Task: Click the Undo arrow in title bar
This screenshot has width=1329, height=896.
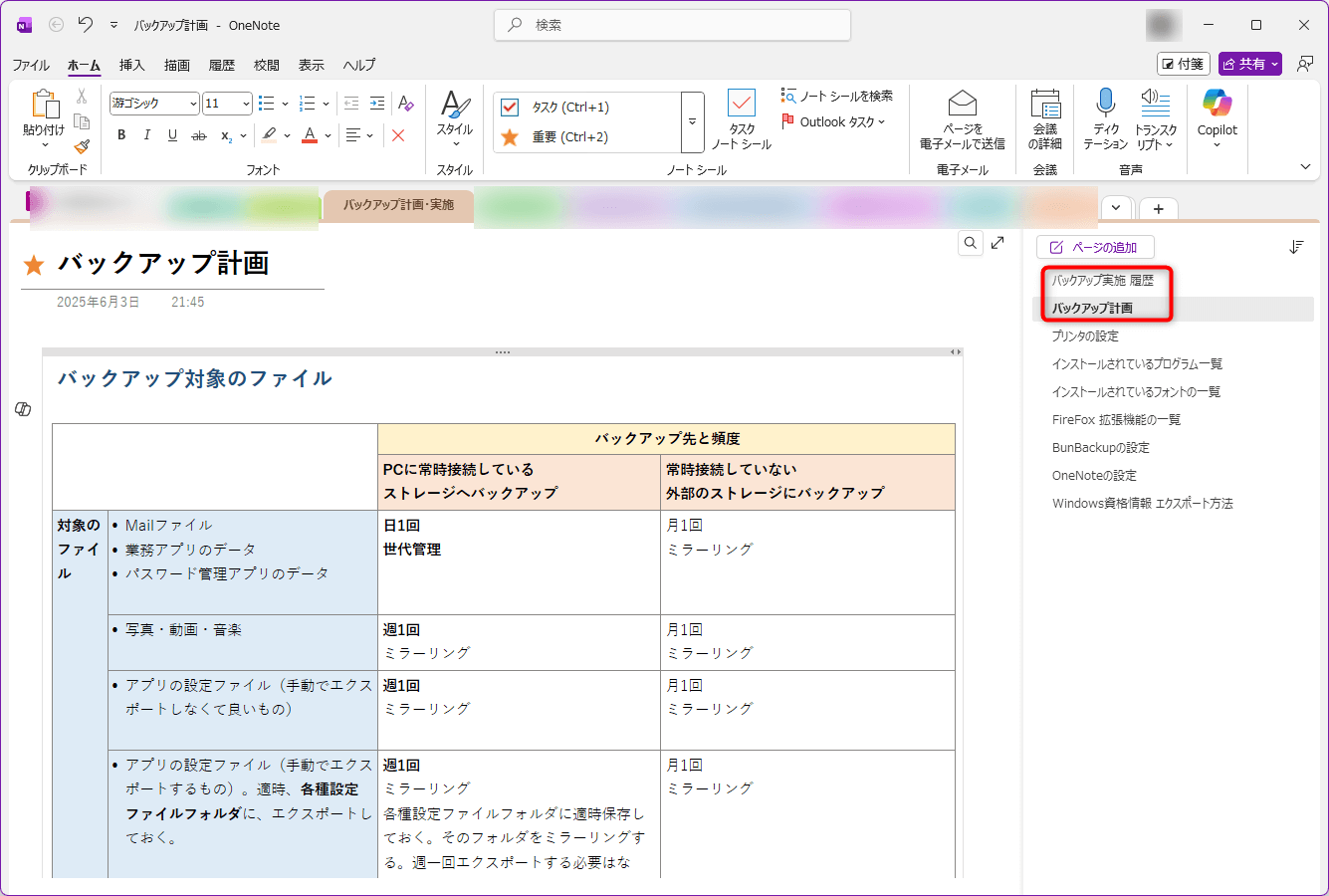Action: click(86, 25)
